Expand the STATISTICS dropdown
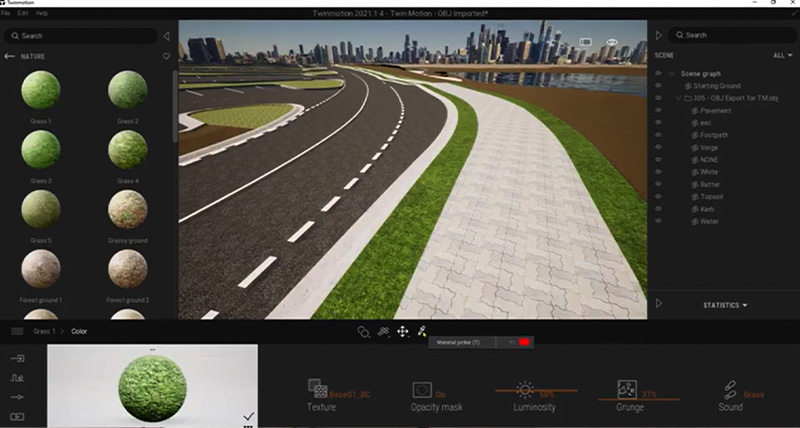 726,305
